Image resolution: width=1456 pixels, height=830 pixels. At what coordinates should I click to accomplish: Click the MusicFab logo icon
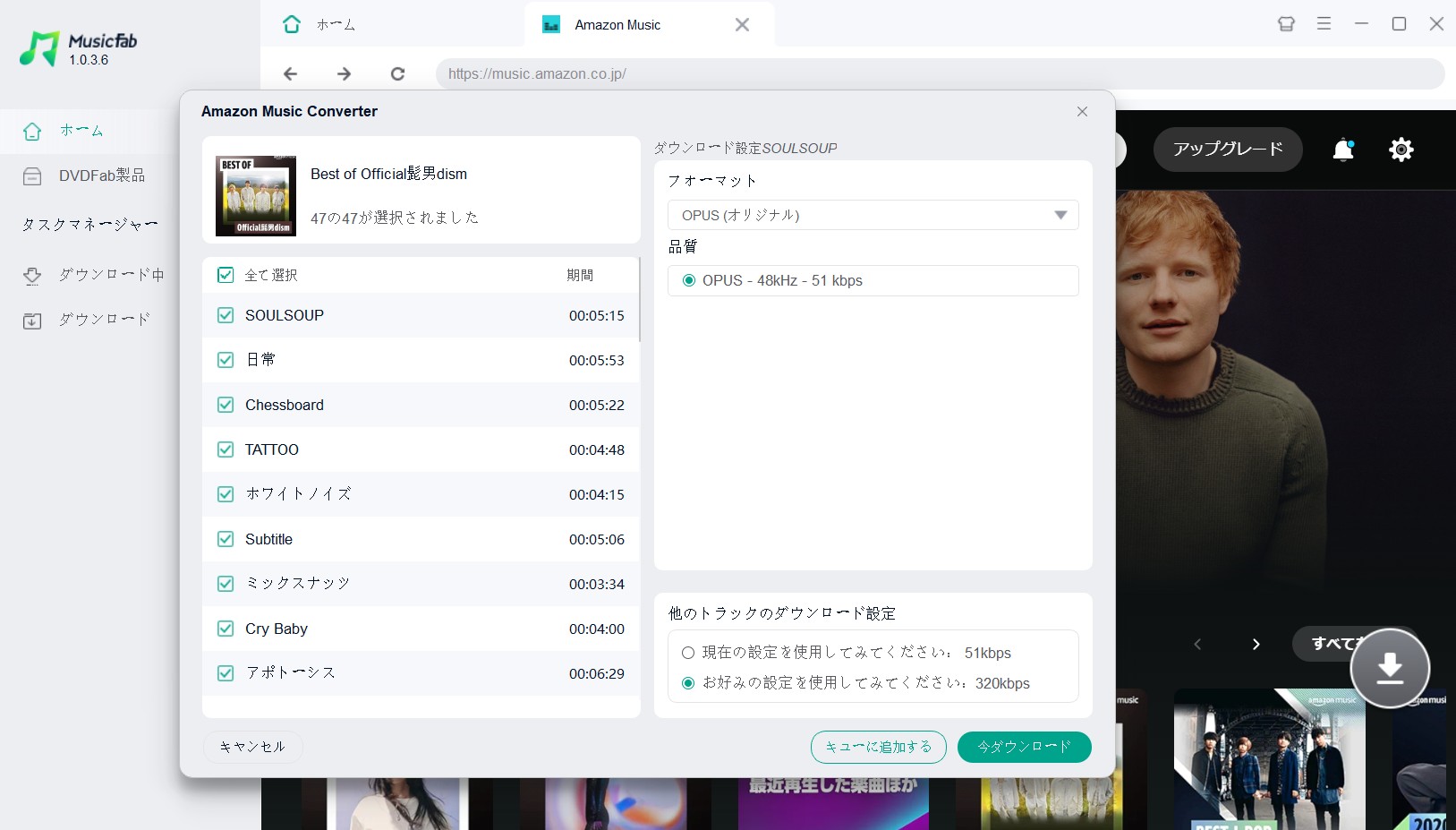point(39,48)
